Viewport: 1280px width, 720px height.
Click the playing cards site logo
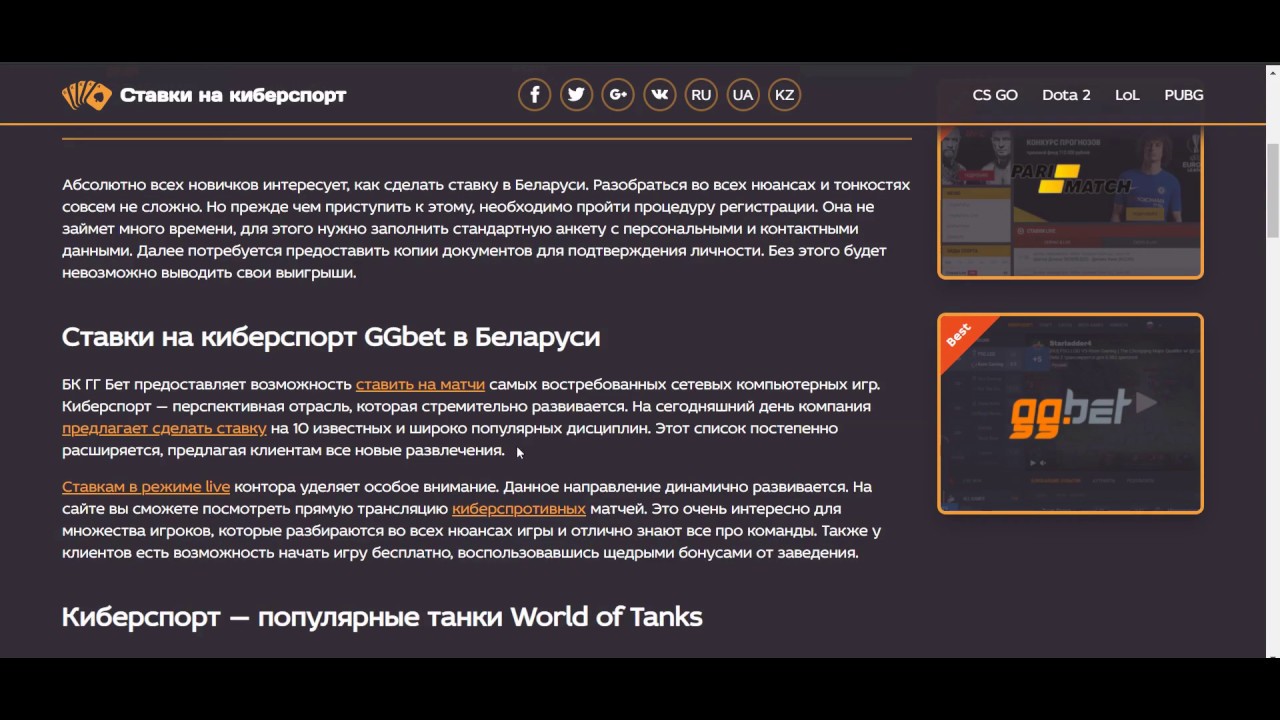click(x=86, y=95)
